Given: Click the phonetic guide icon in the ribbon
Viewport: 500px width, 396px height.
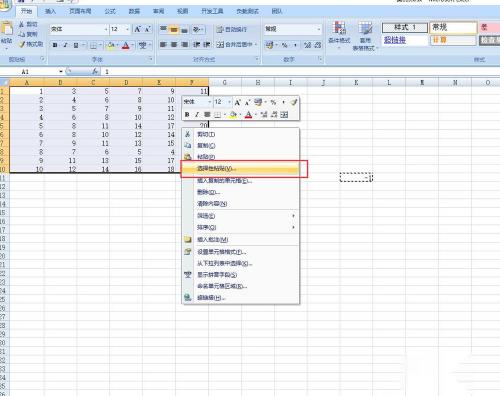Looking at the screenshot, I should pyautogui.click(x=143, y=45).
